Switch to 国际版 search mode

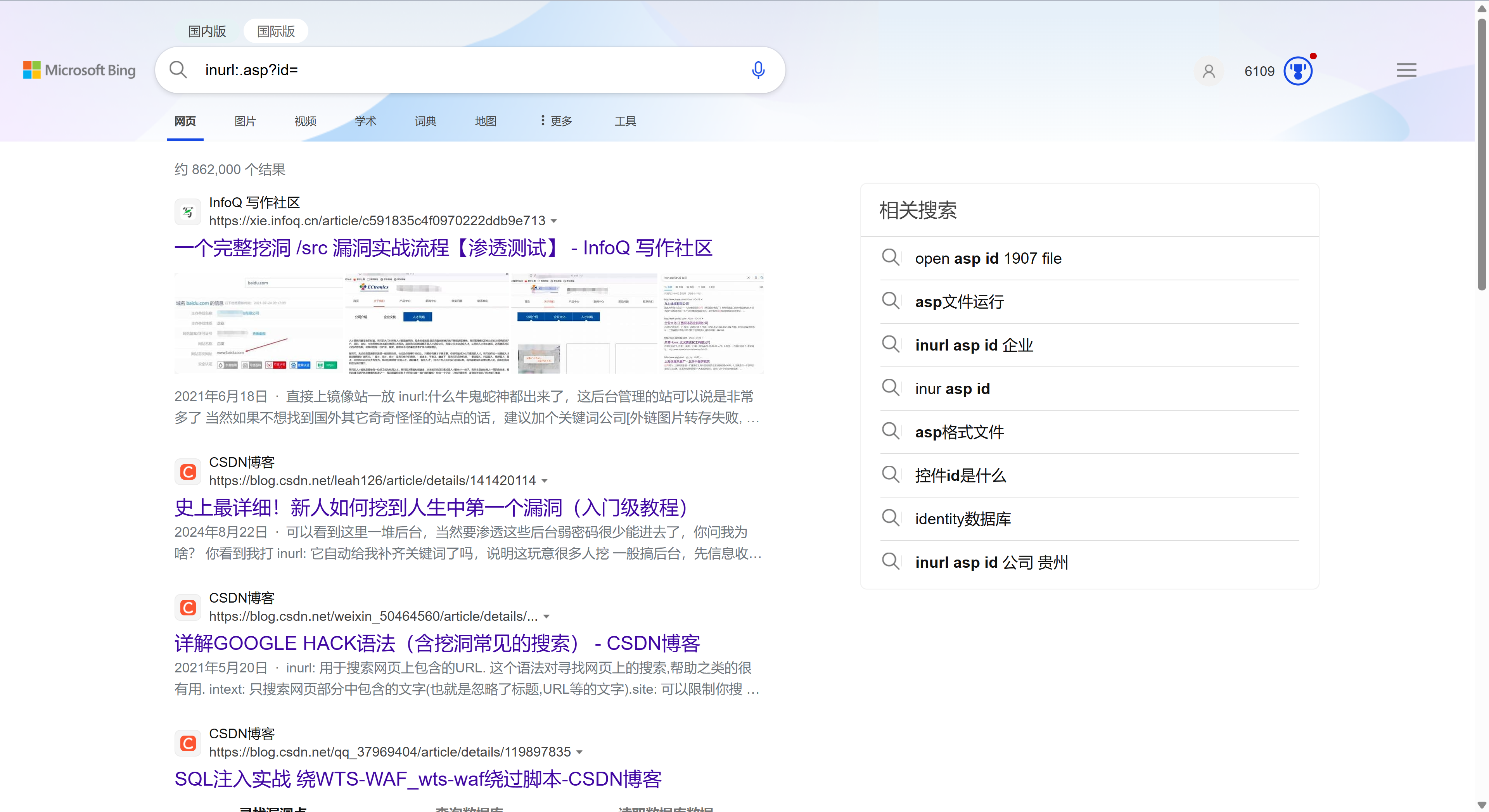pyautogui.click(x=276, y=31)
